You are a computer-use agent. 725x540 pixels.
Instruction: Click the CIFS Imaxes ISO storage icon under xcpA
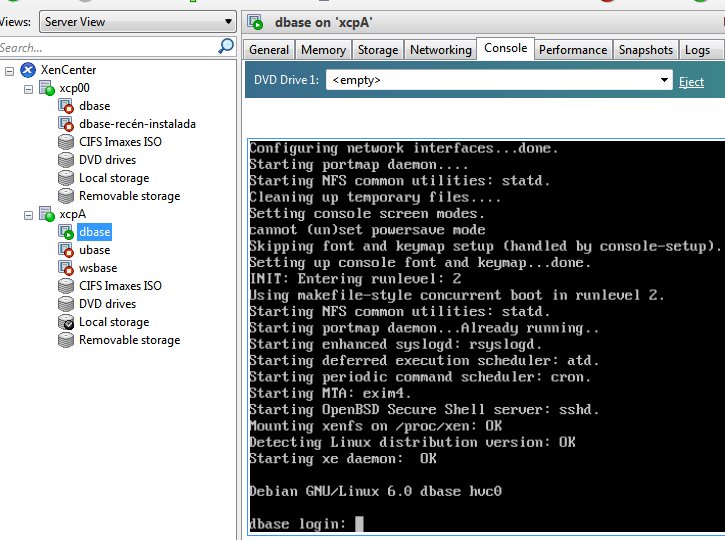tap(66, 286)
